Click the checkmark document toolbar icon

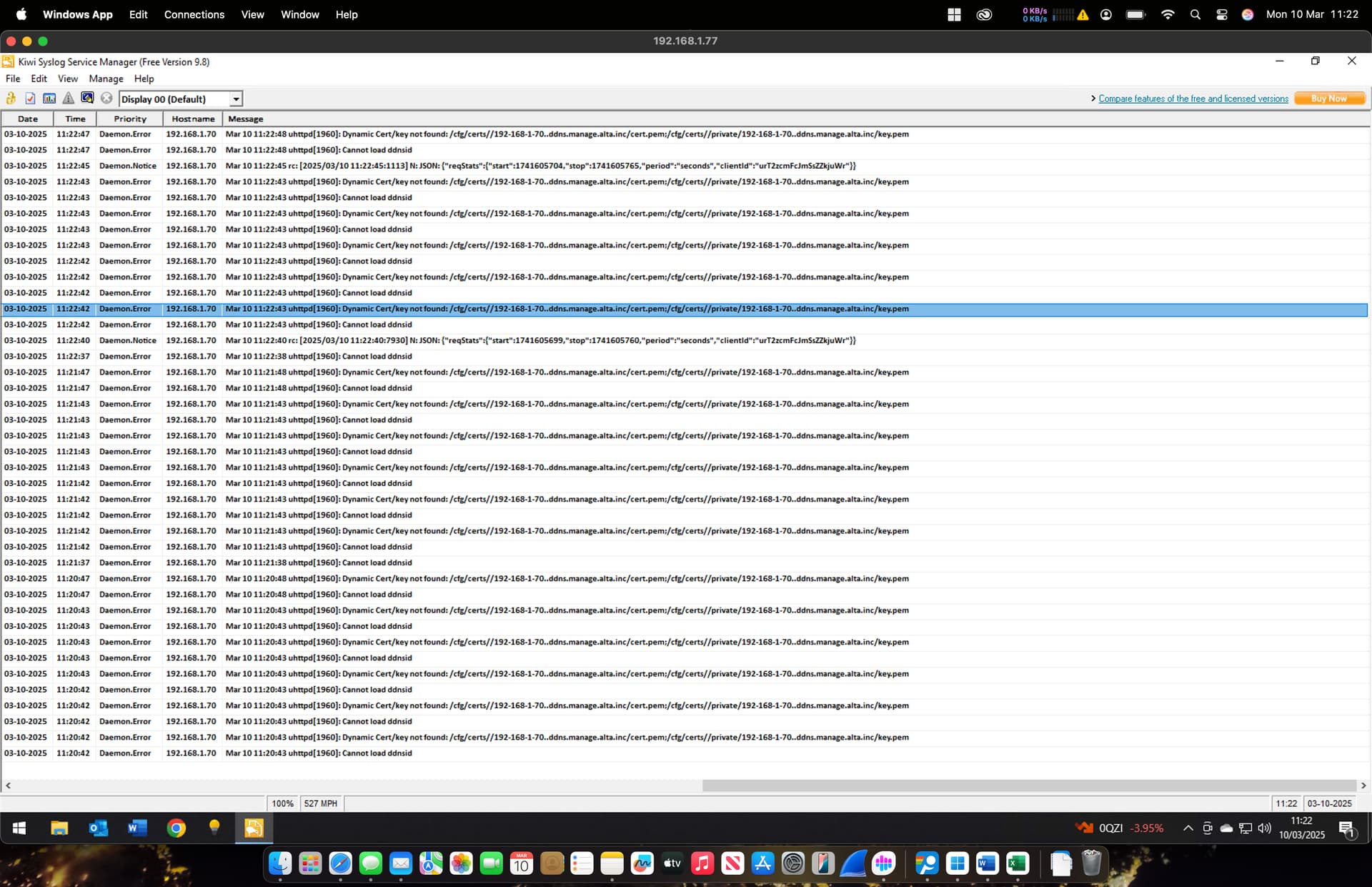(x=30, y=99)
